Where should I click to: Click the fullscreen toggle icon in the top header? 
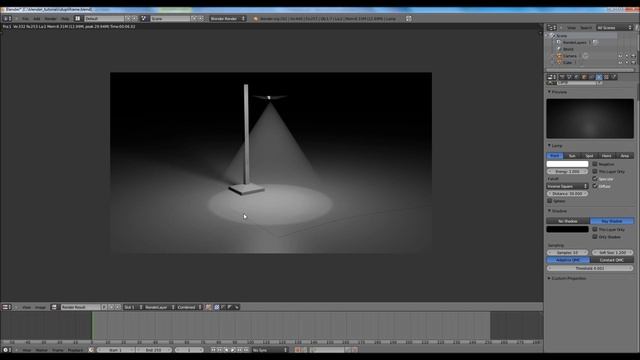tap(409, 19)
